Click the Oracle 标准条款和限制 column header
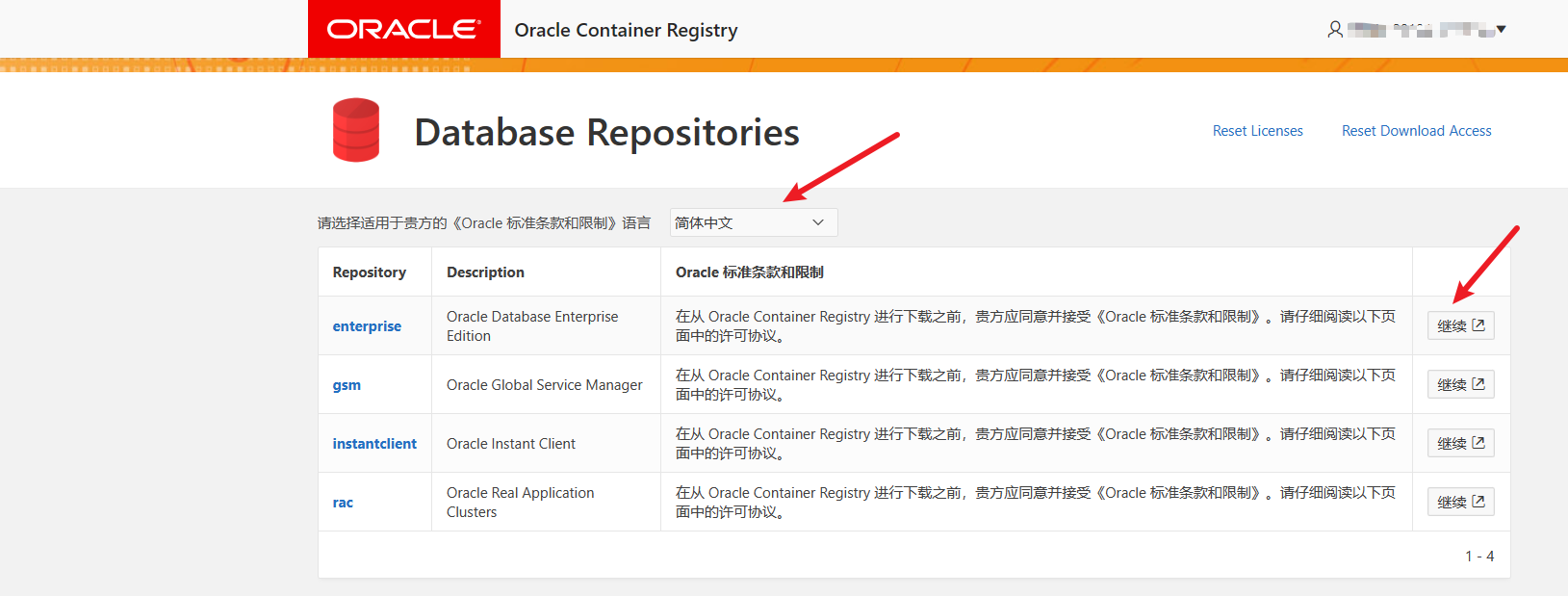 [749, 272]
